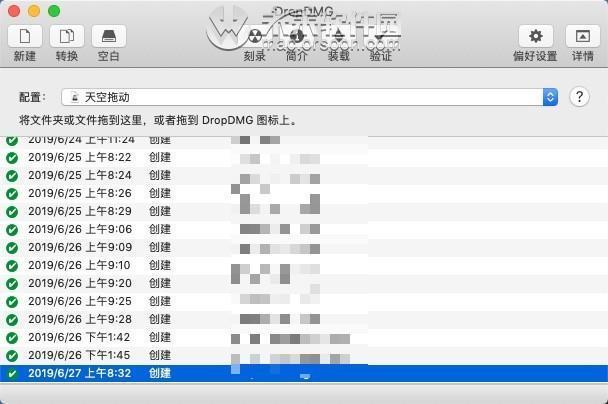Click the Burn (刻录) toolbar icon
The image size is (608, 404).
coord(255,36)
